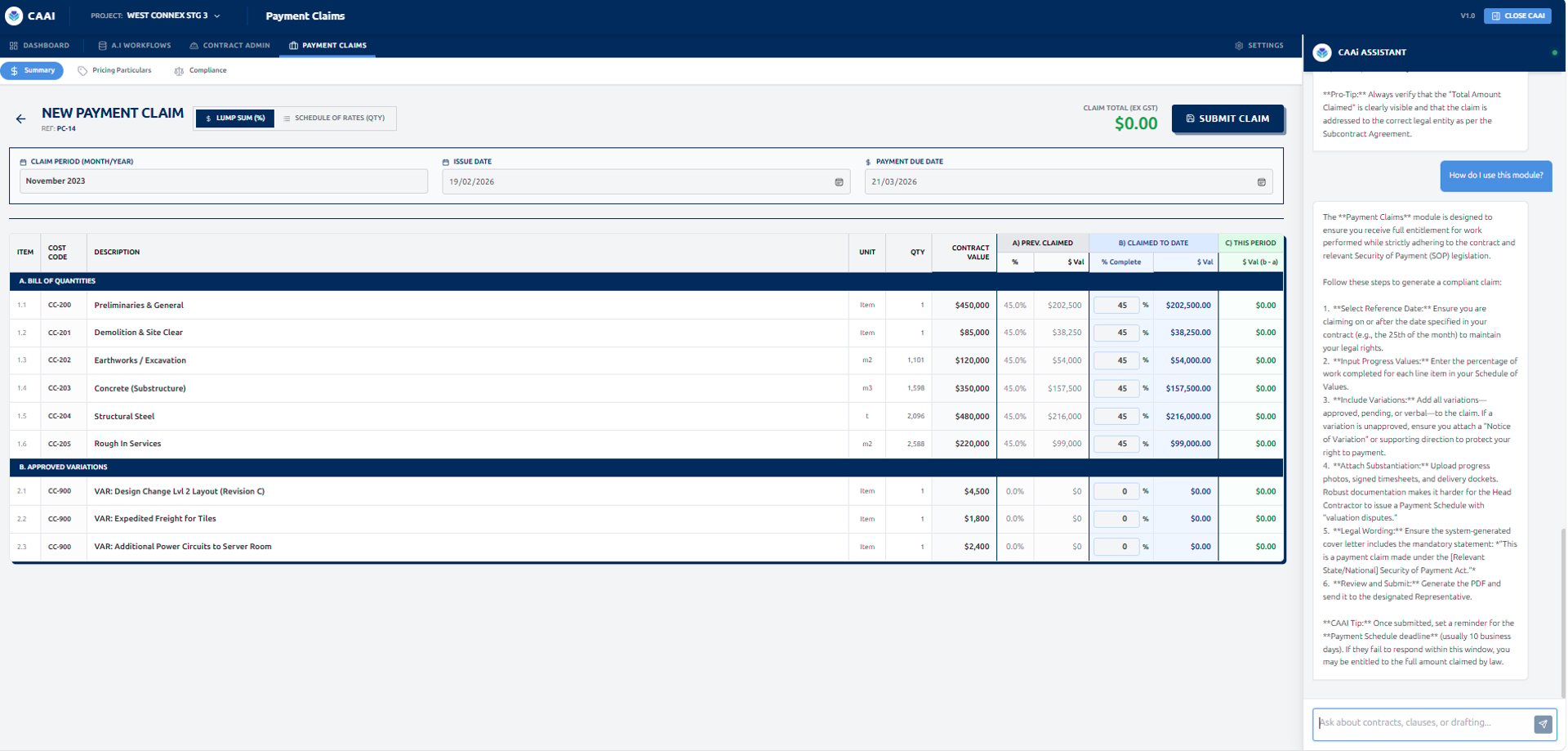Click contract value '$480,000'
This screenshot has height=751, width=1568.
[972, 416]
